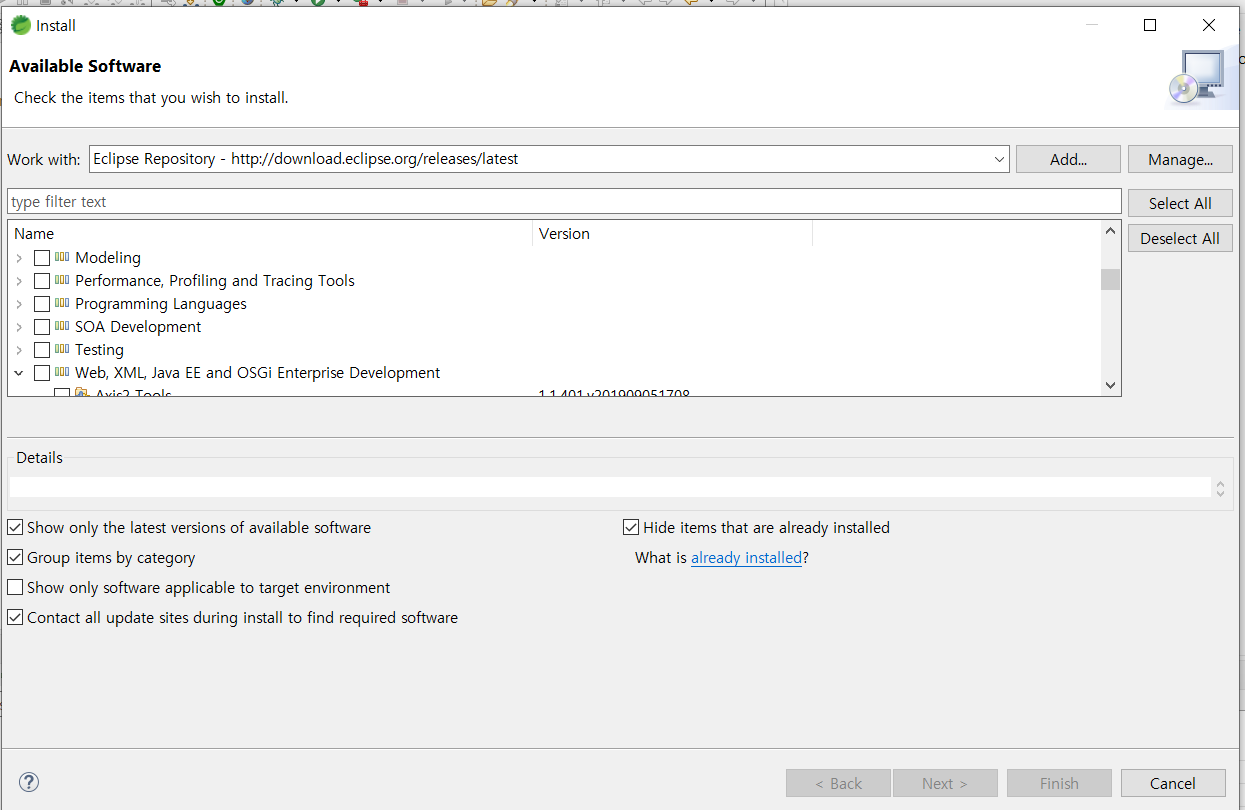Click the SOA Development category icon
Viewport: 1245px width, 810px height.
(62, 326)
